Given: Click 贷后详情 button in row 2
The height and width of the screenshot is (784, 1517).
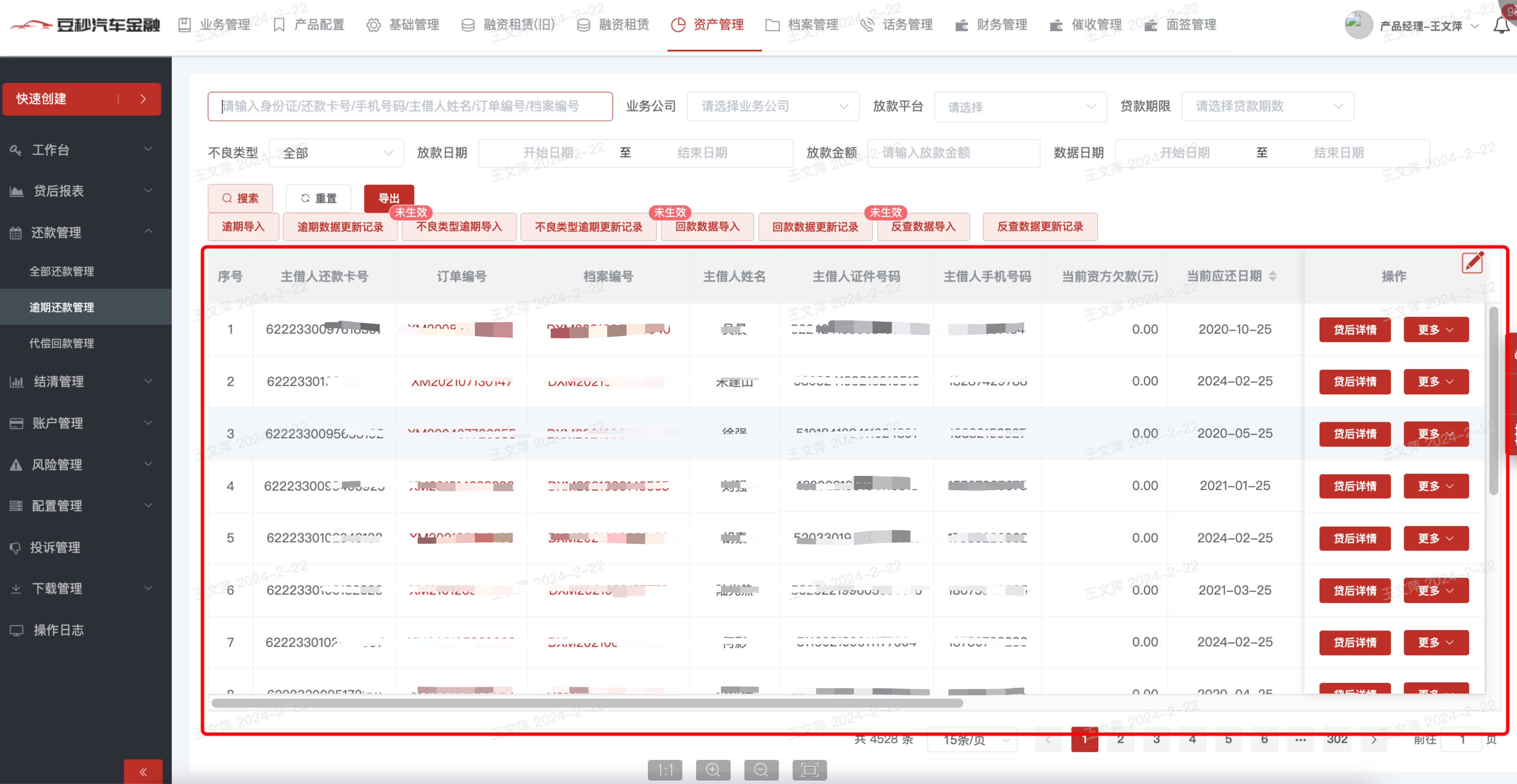Looking at the screenshot, I should pos(1354,381).
